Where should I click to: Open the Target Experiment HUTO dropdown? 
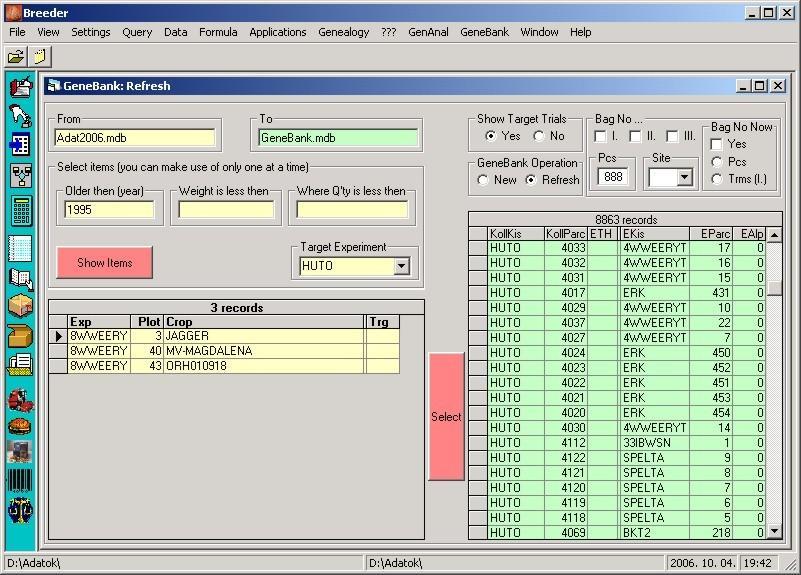pos(402,266)
